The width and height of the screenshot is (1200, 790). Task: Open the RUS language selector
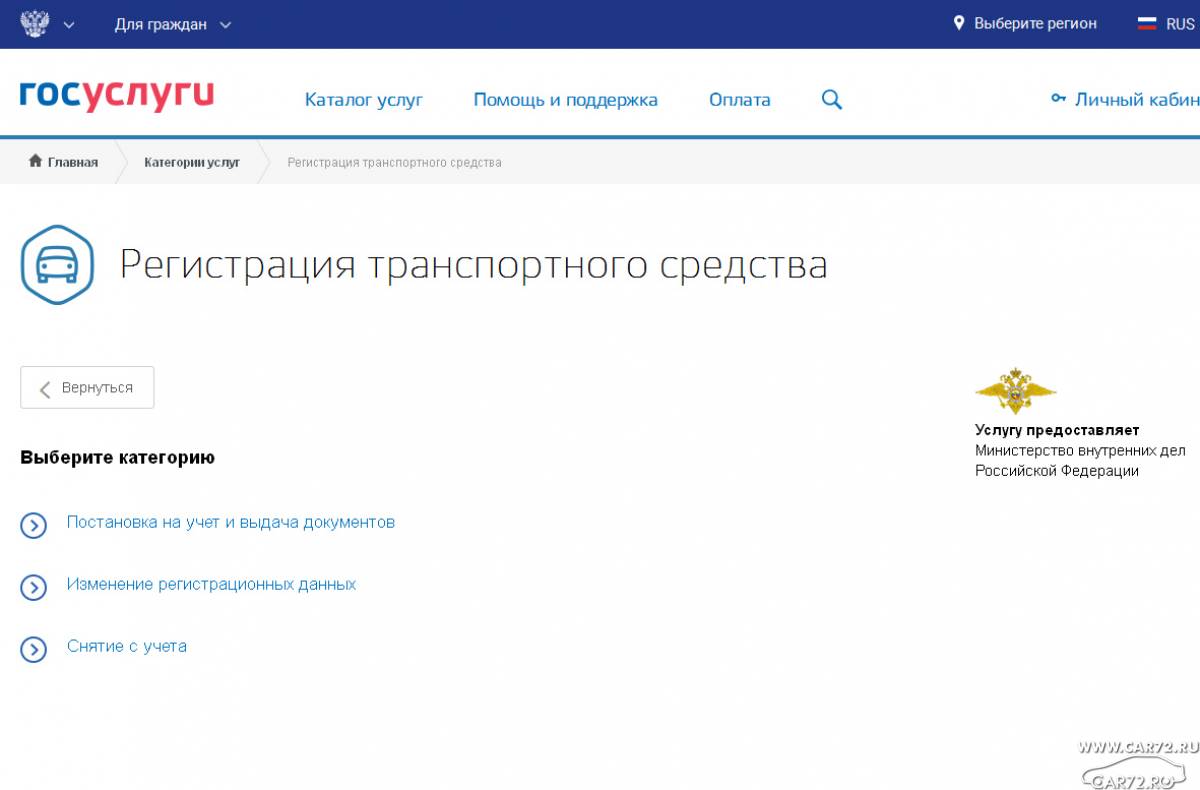click(x=1179, y=24)
